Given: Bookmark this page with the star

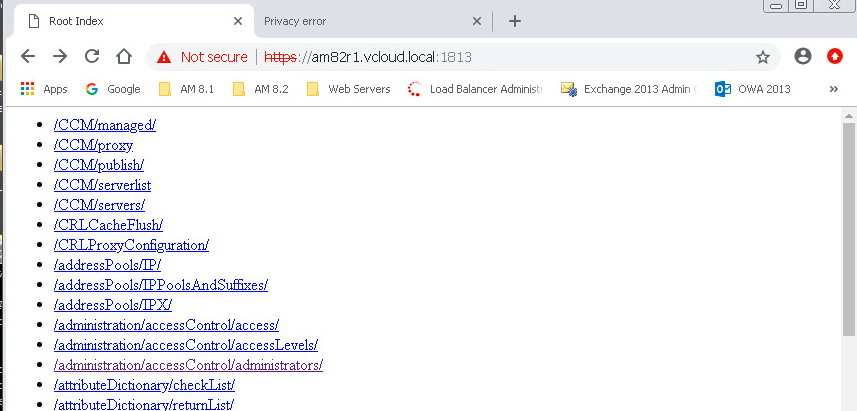Looking at the screenshot, I should [x=762, y=57].
